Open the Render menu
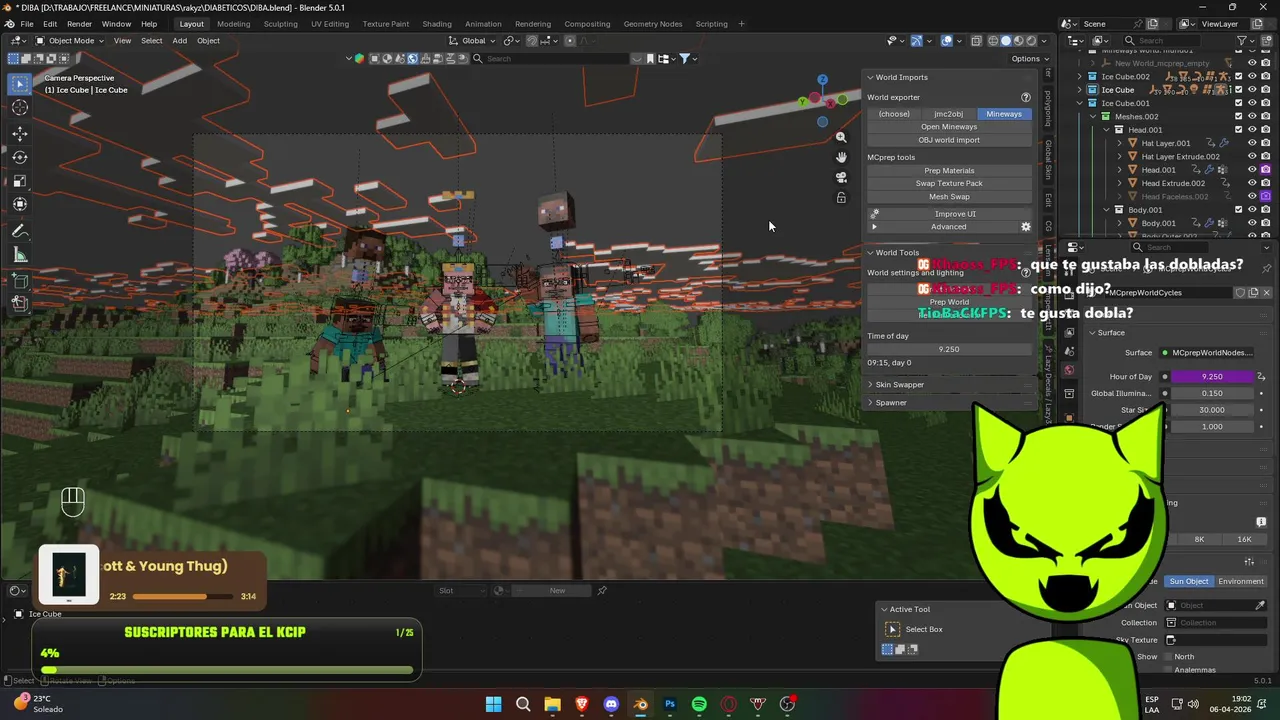The image size is (1280, 720). point(79,24)
